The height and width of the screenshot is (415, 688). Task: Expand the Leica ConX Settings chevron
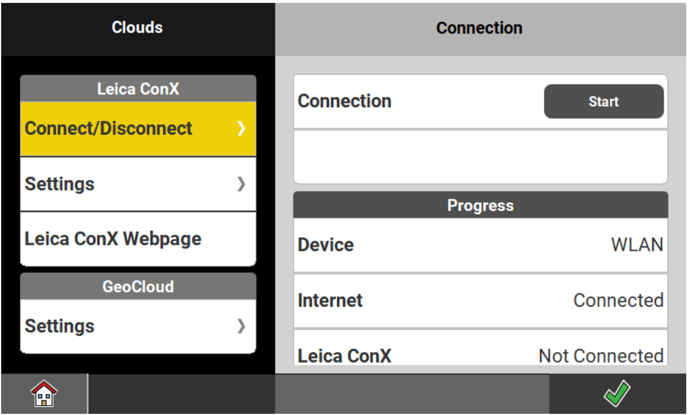(x=241, y=184)
